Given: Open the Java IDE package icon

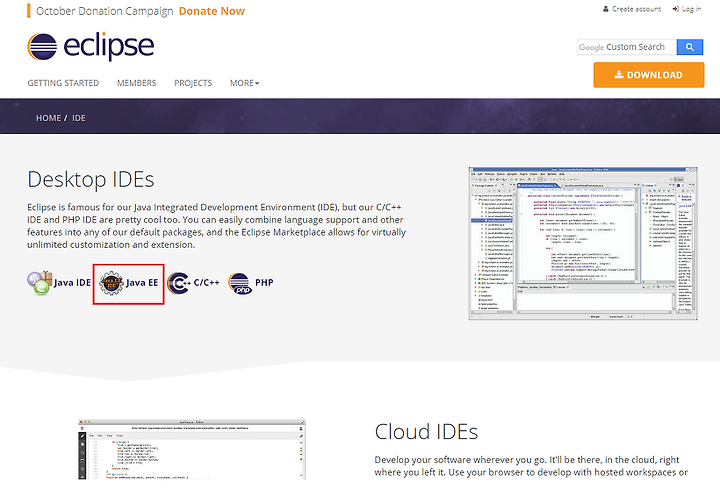Looking at the screenshot, I should pos(39,283).
